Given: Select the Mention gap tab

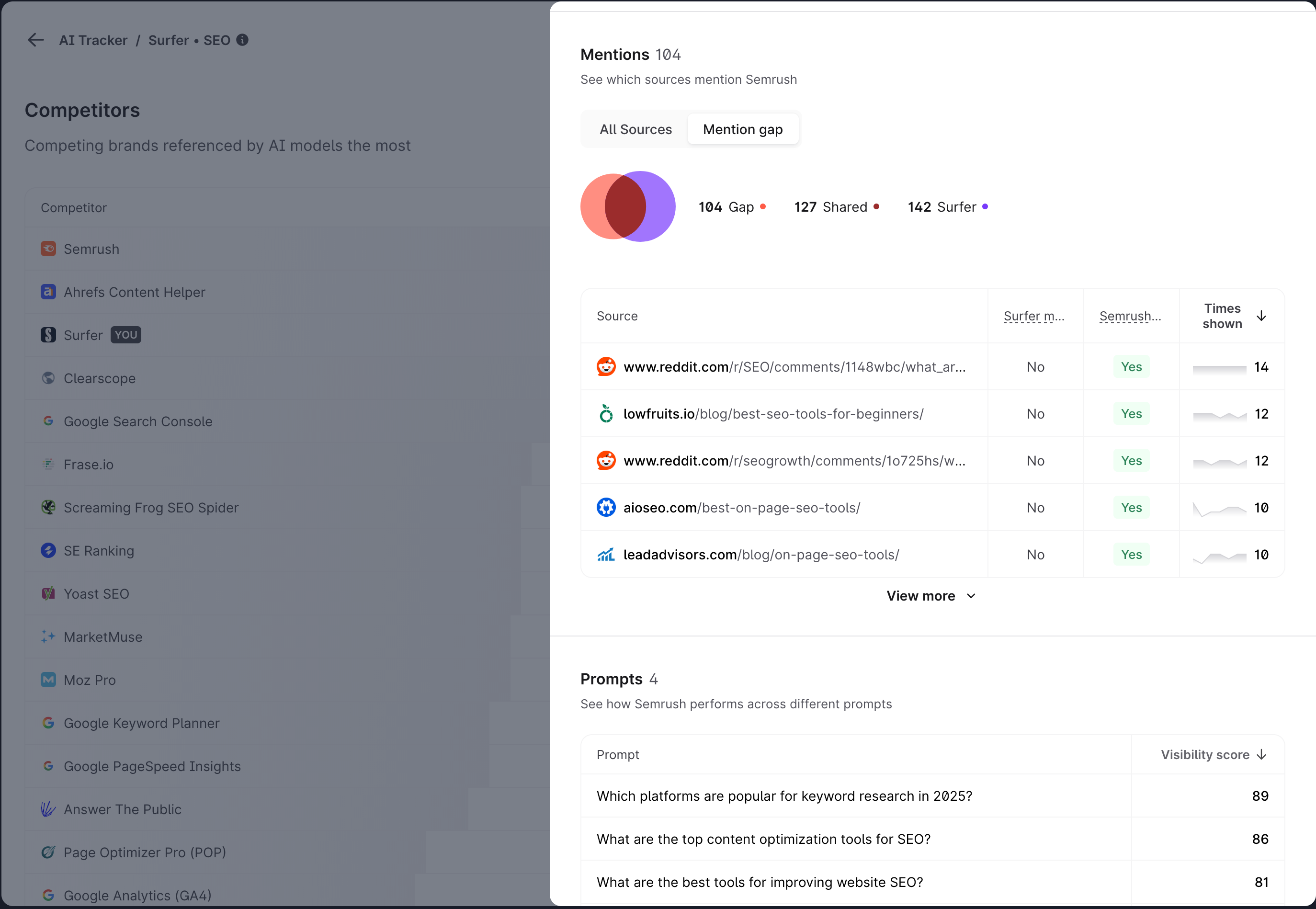Looking at the screenshot, I should click(x=743, y=129).
